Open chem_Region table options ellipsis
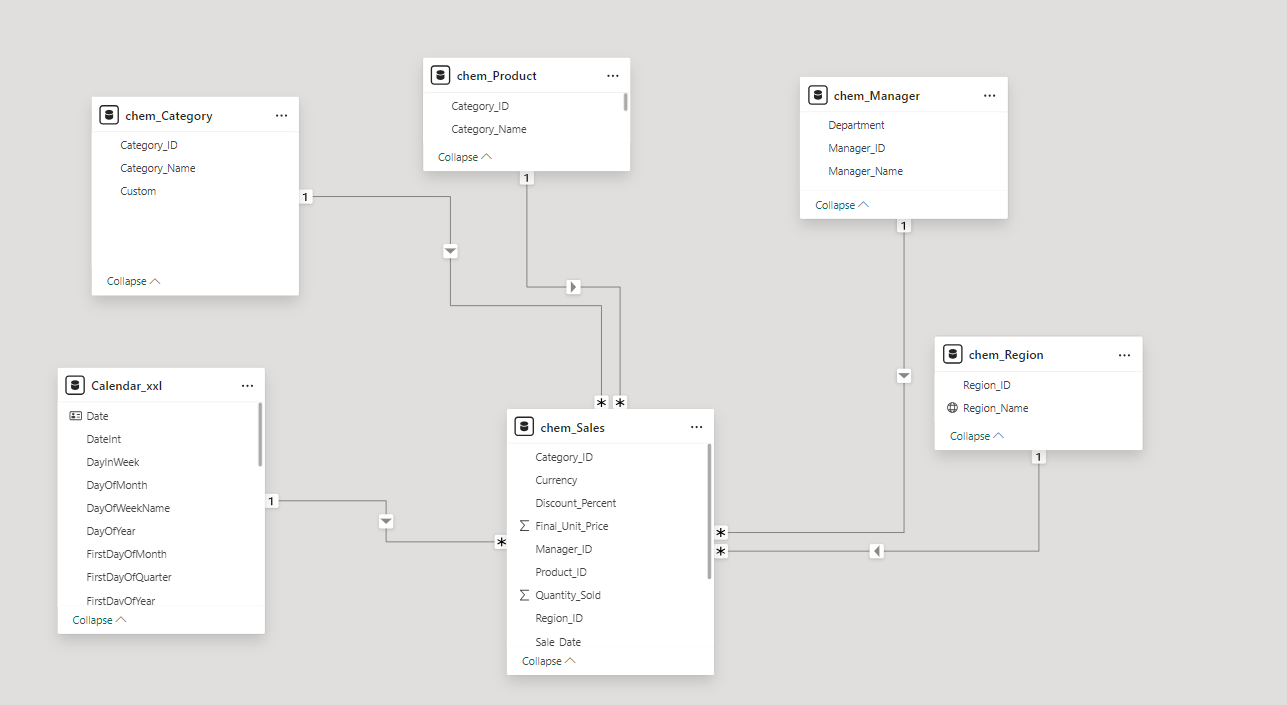This screenshot has width=1287, height=705. (1124, 355)
